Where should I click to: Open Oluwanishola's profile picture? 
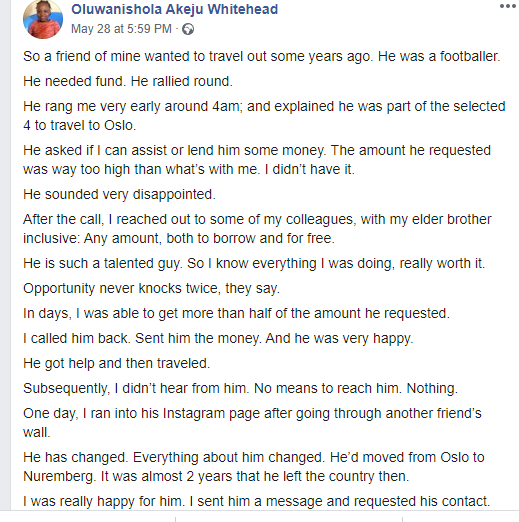point(43,19)
